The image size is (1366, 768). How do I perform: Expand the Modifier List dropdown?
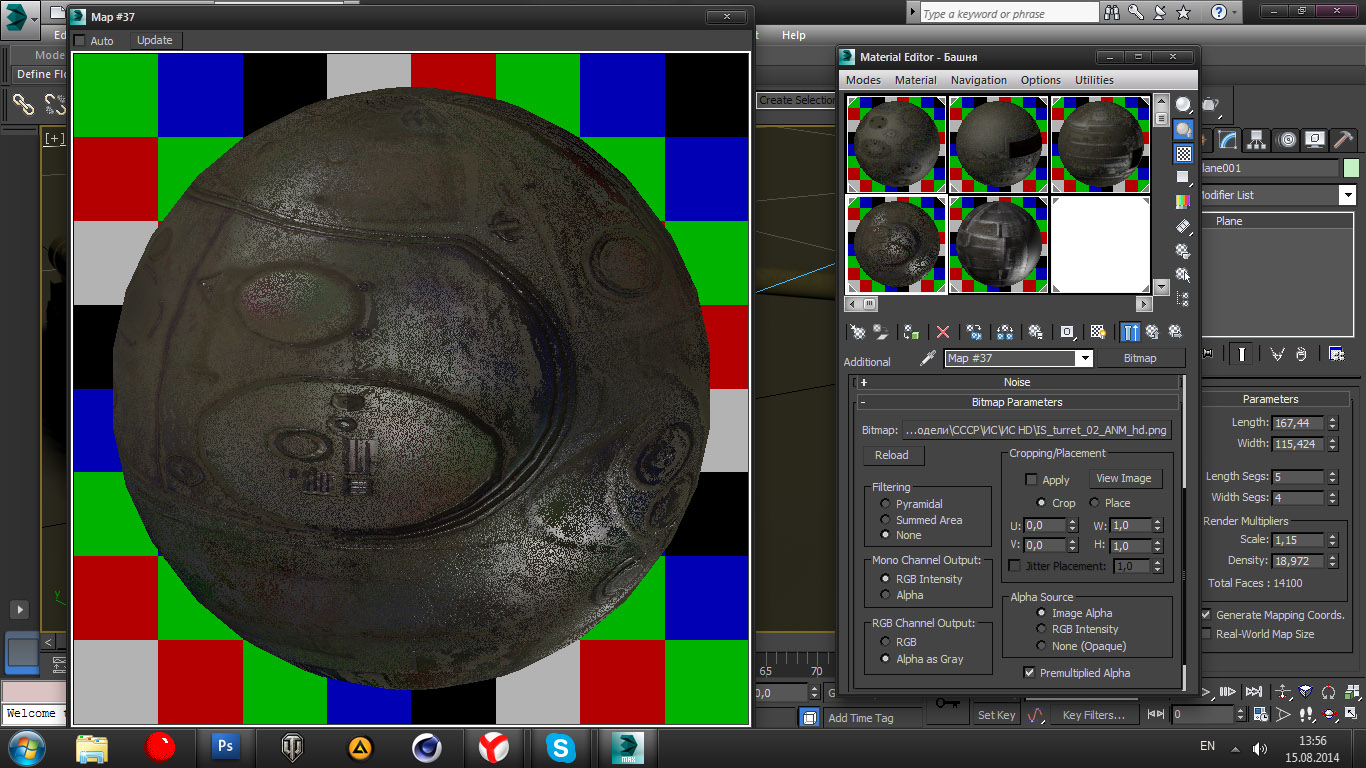pos(1347,195)
